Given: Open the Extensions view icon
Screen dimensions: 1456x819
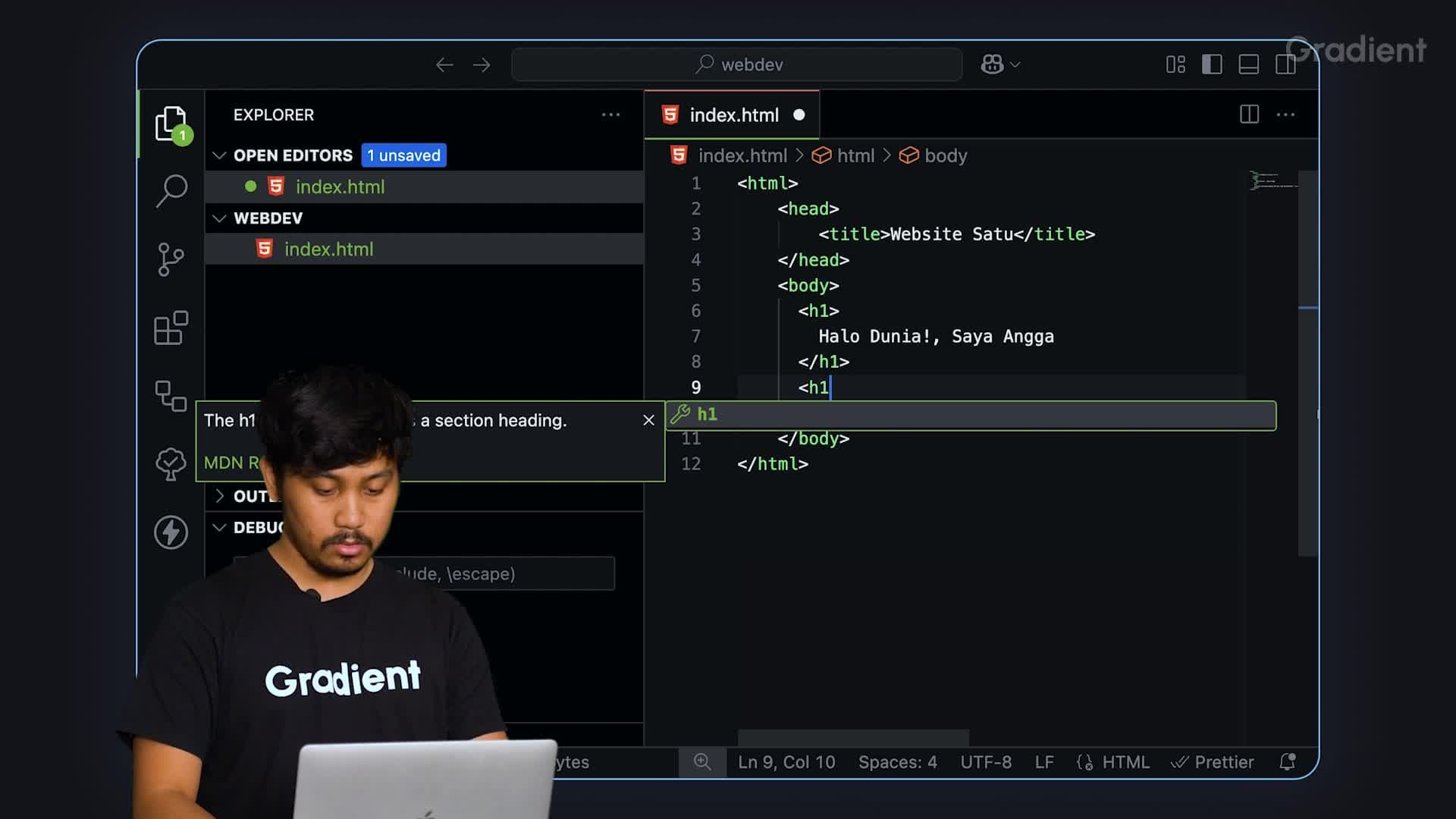Looking at the screenshot, I should [171, 328].
